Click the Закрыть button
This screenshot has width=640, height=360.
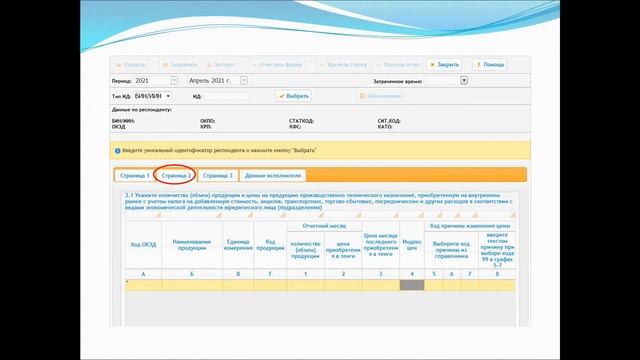[444, 65]
